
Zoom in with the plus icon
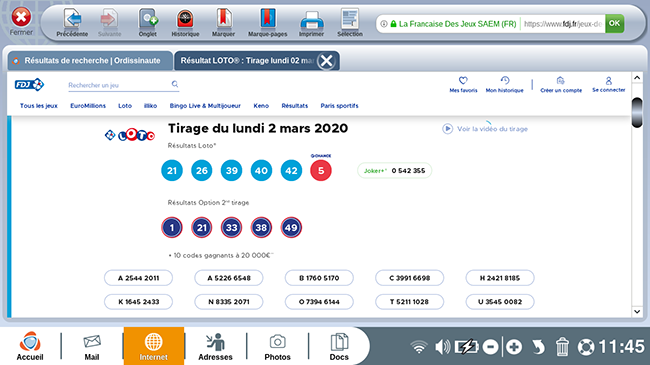tap(514, 347)
